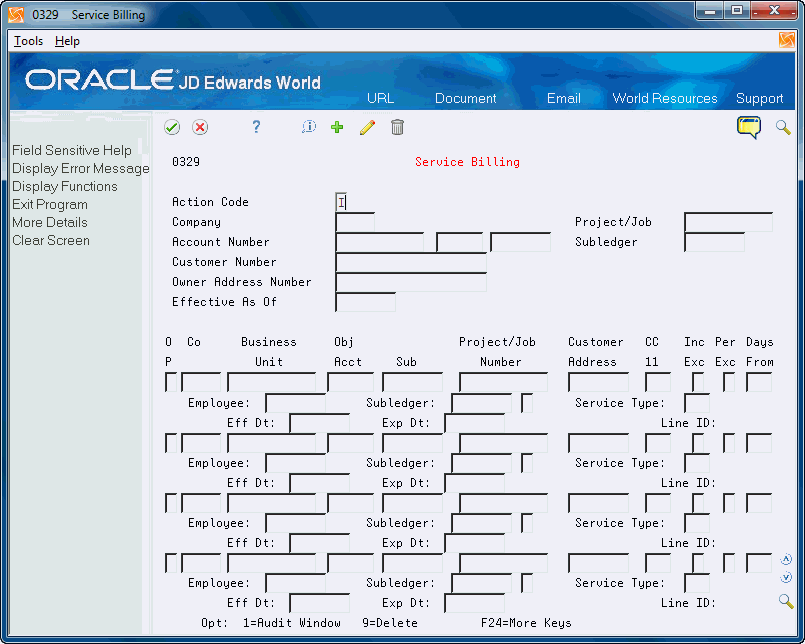Click the first row Project/Job Number field
The height and width of the screenshot is (644, 805).
pos(503,382)
